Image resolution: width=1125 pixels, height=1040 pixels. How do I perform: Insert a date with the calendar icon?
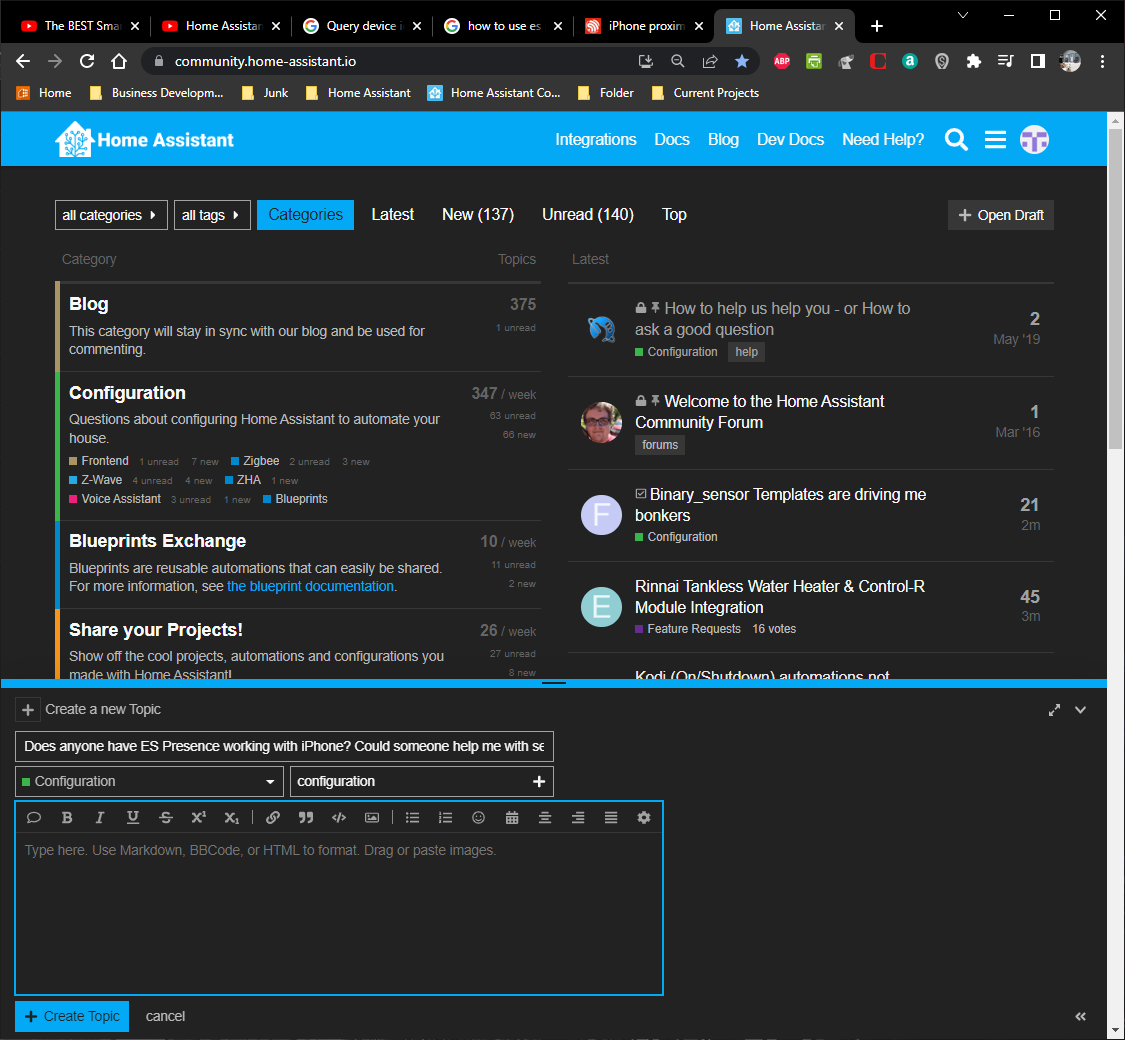512,818
